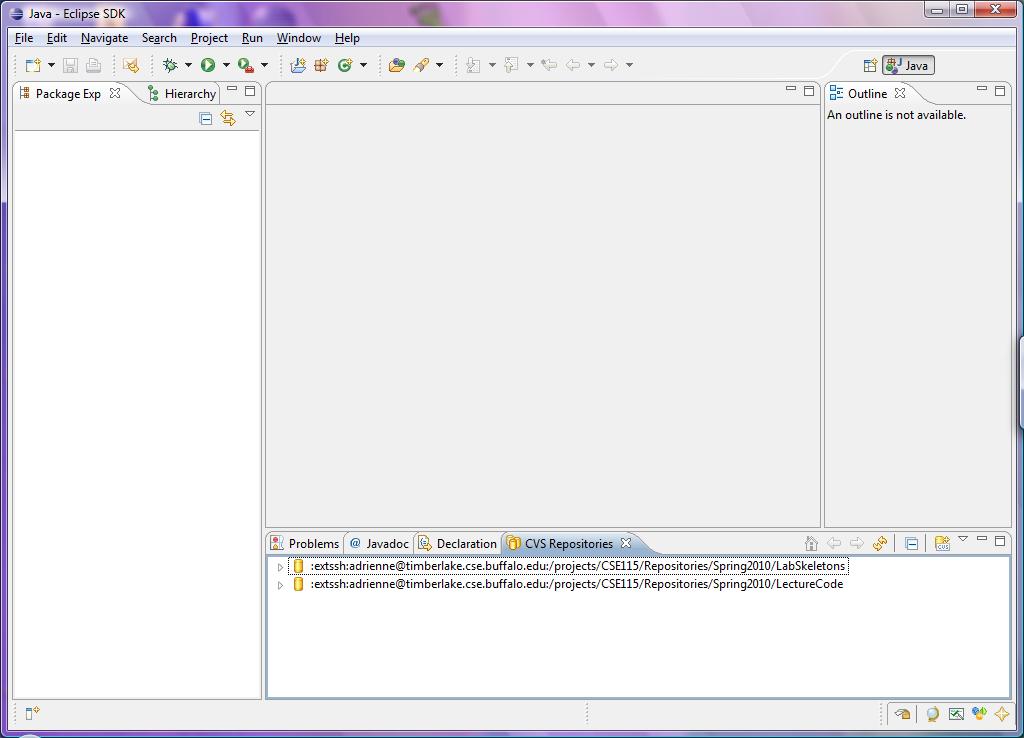Screen dimensions: 1024x738
Task: Toggle Link with Editor in Package Explorer
Action: pyautogui.click(x=228, y=118)
